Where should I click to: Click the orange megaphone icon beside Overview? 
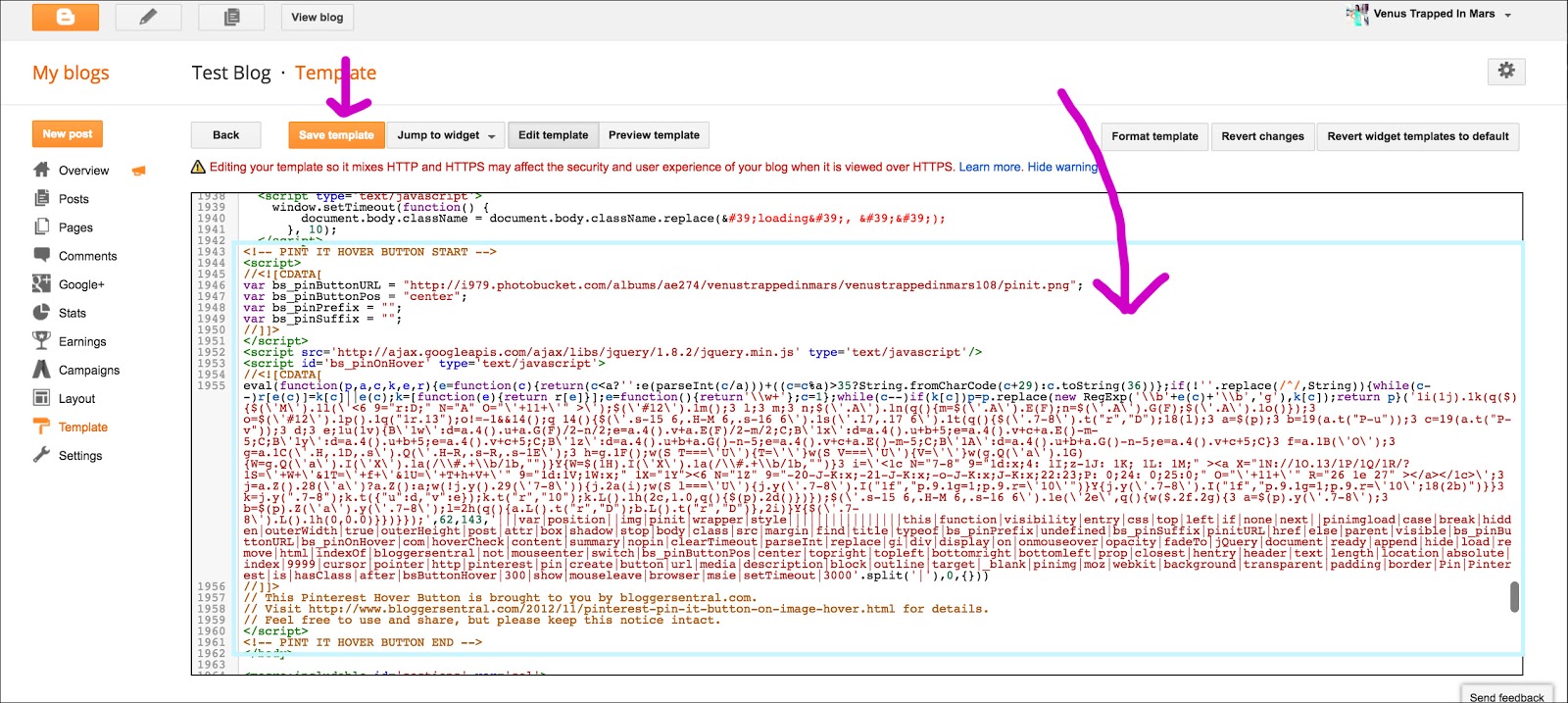139,171
